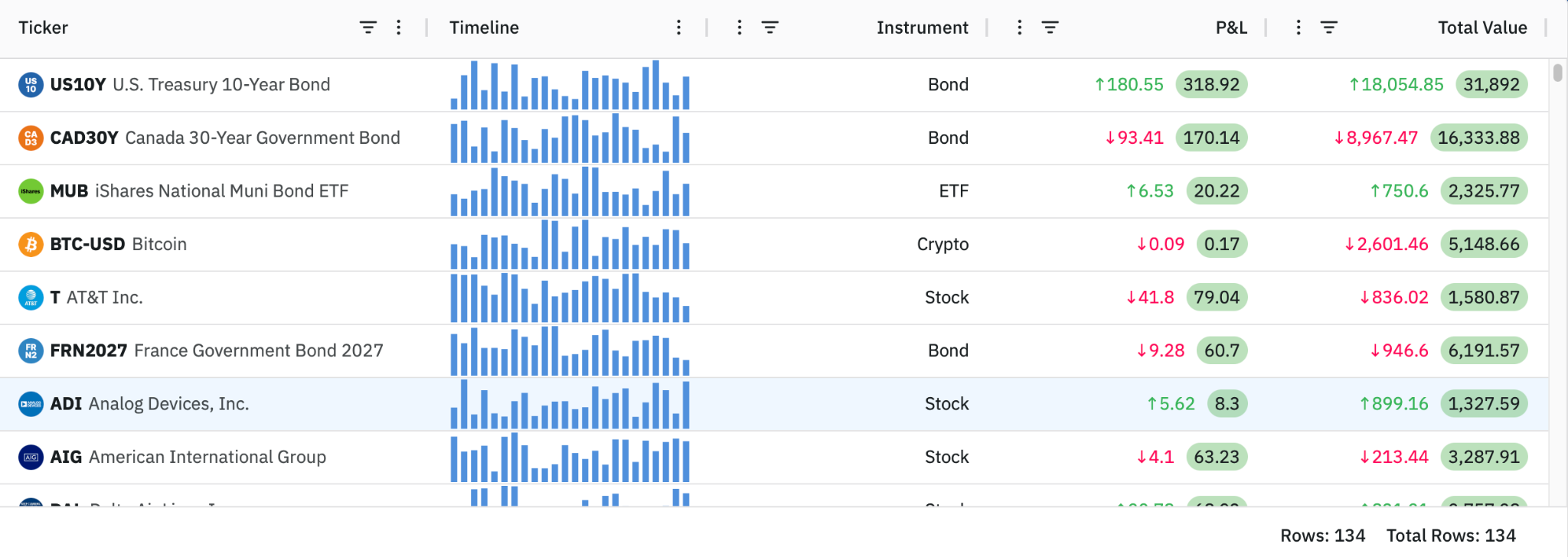Click the FRN2027 ticker logo
Screen dimensions: 1568x557
pos(31,350)
